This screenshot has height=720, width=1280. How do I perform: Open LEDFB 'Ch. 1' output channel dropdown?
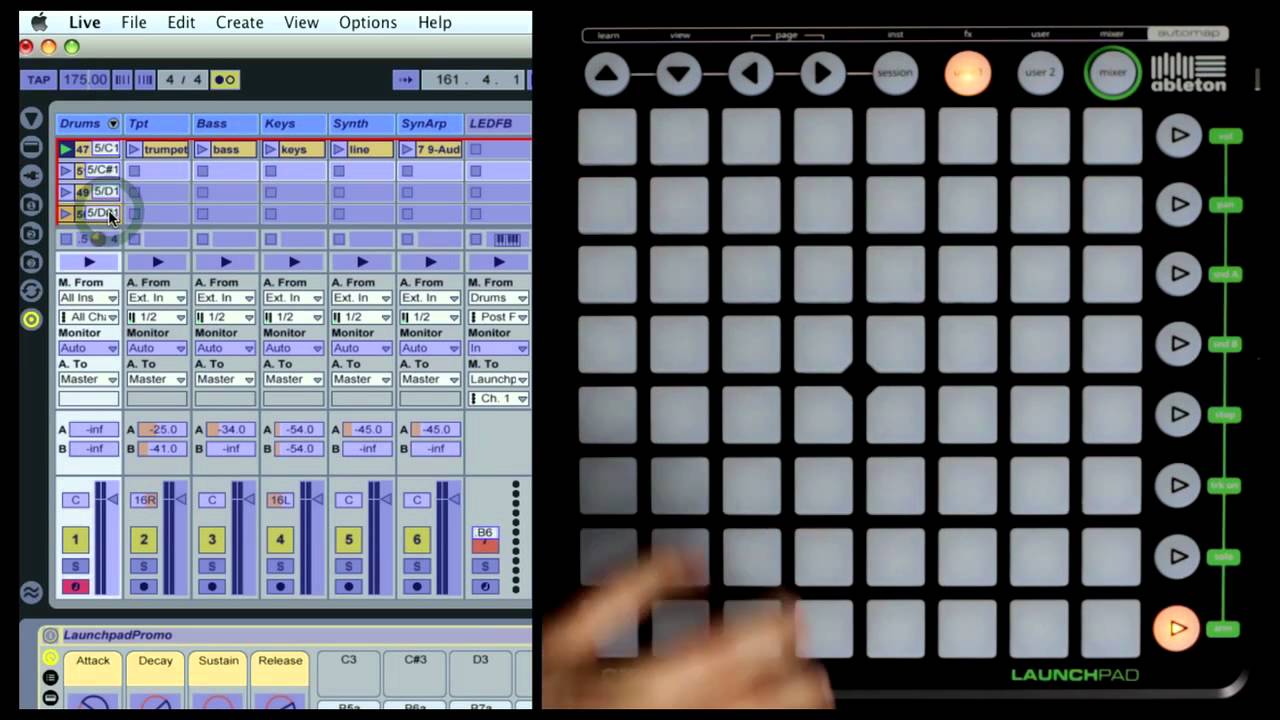click(x=498, y=398)
